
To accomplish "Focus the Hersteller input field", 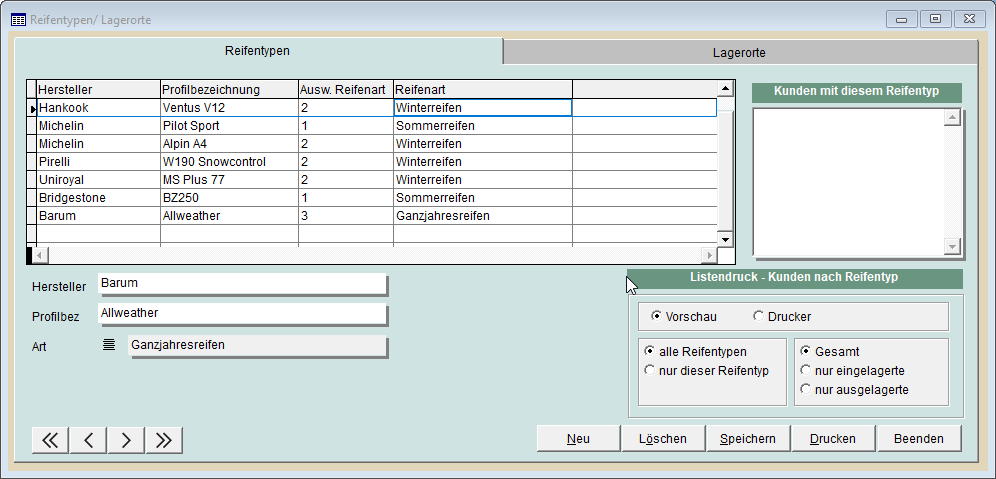I will pyautogui.click(x=242, y=283).
